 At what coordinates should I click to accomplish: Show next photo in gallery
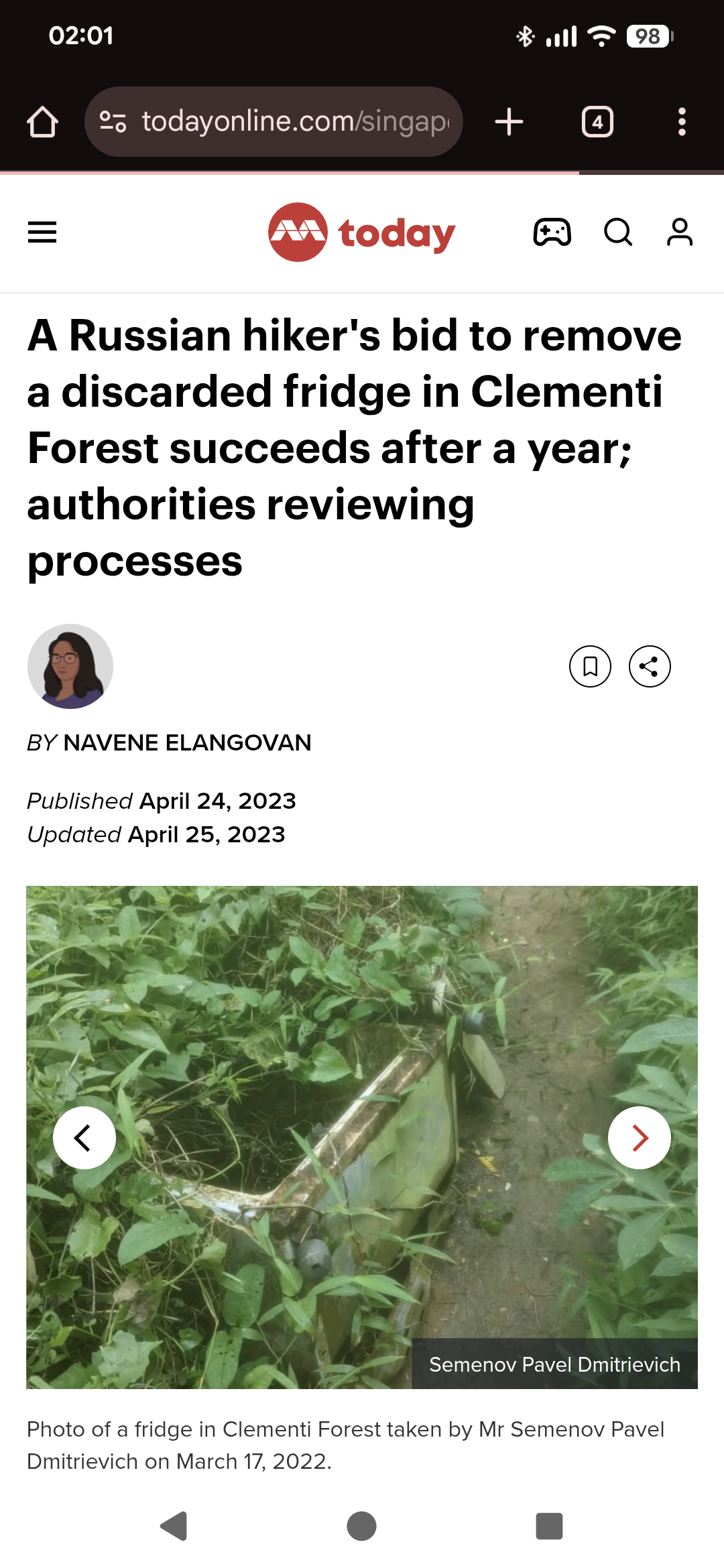pos(639,1138)
